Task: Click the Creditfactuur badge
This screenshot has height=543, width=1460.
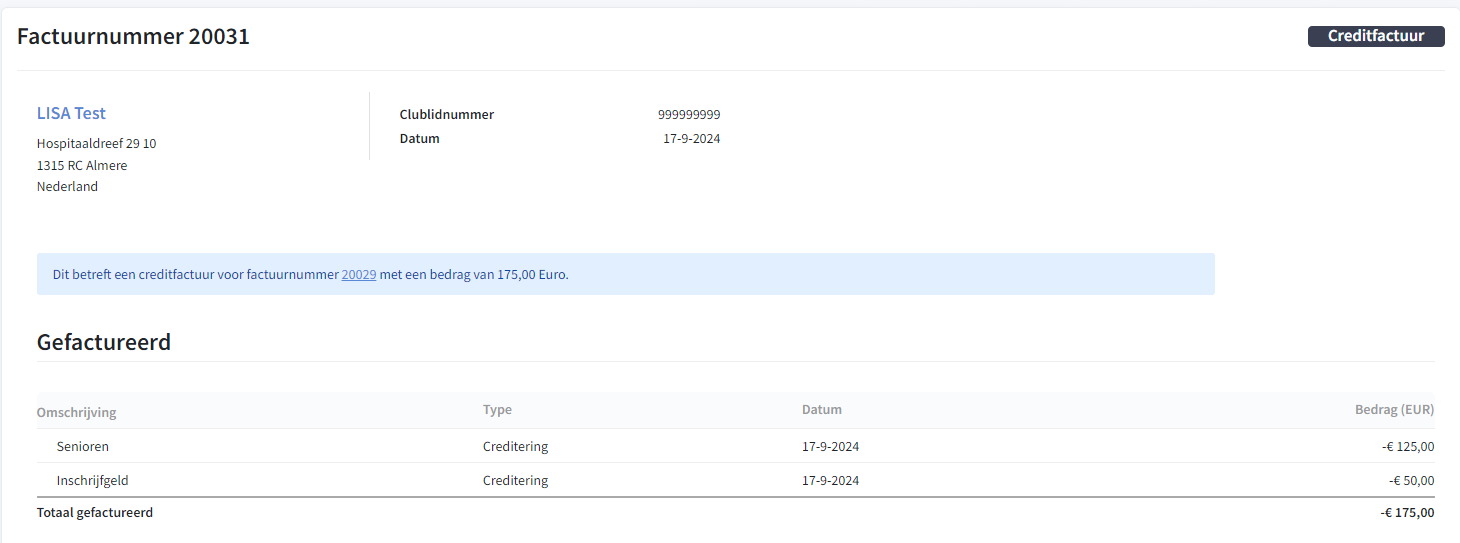Action: tap(1376, 36)
